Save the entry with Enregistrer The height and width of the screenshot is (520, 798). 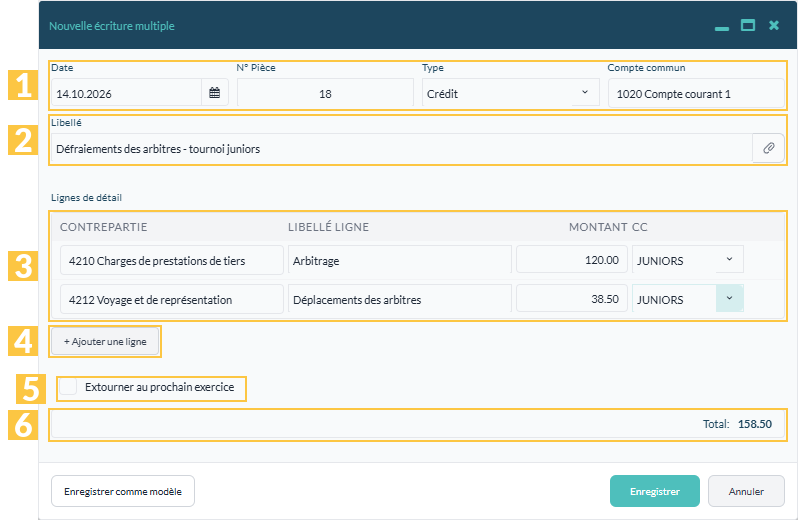click(654, 491)
